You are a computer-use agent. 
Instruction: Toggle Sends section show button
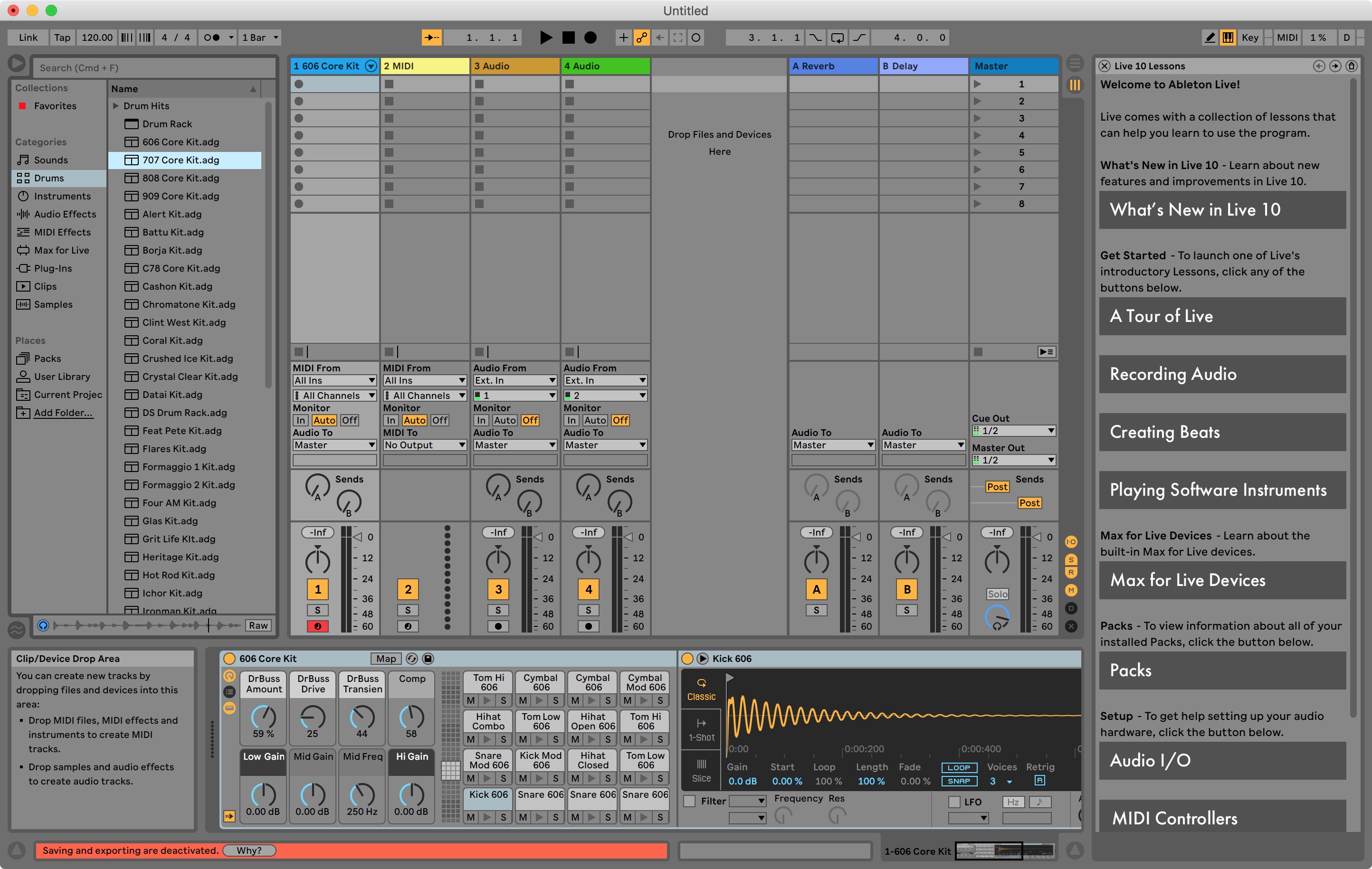click(1071, 560)
